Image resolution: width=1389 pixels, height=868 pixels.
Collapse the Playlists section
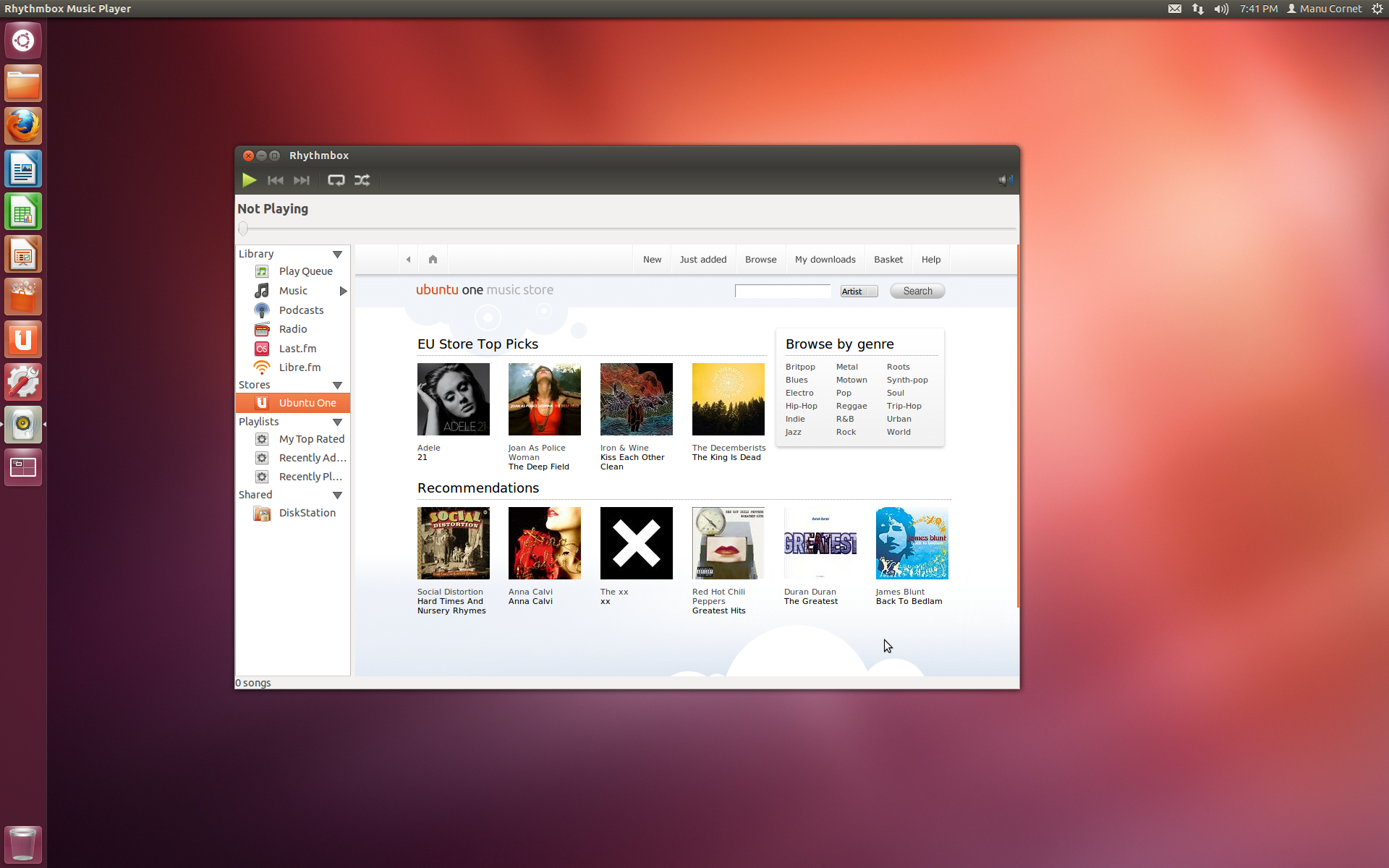[337, 422]
